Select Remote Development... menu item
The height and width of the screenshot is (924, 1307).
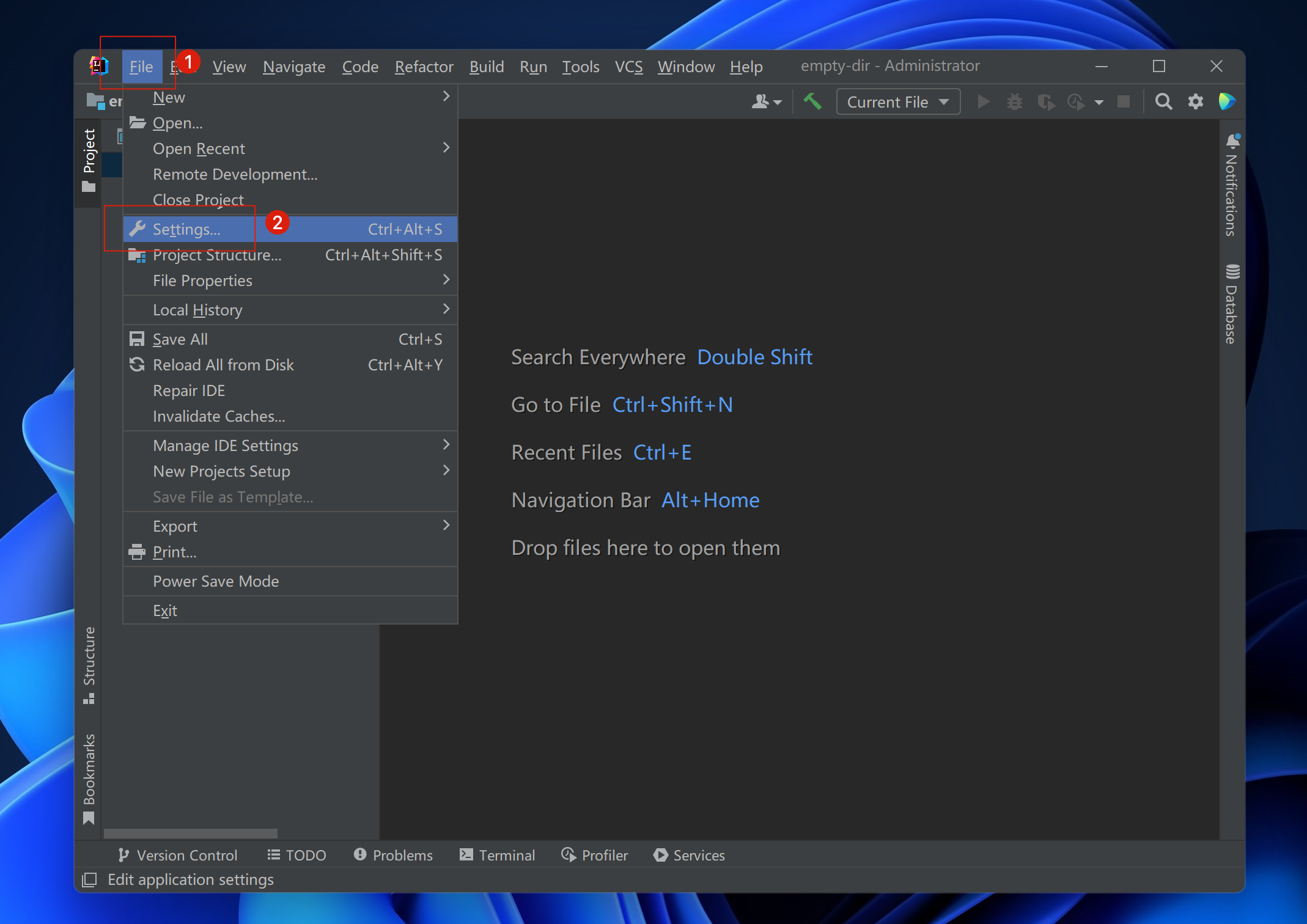click(290, 174)
